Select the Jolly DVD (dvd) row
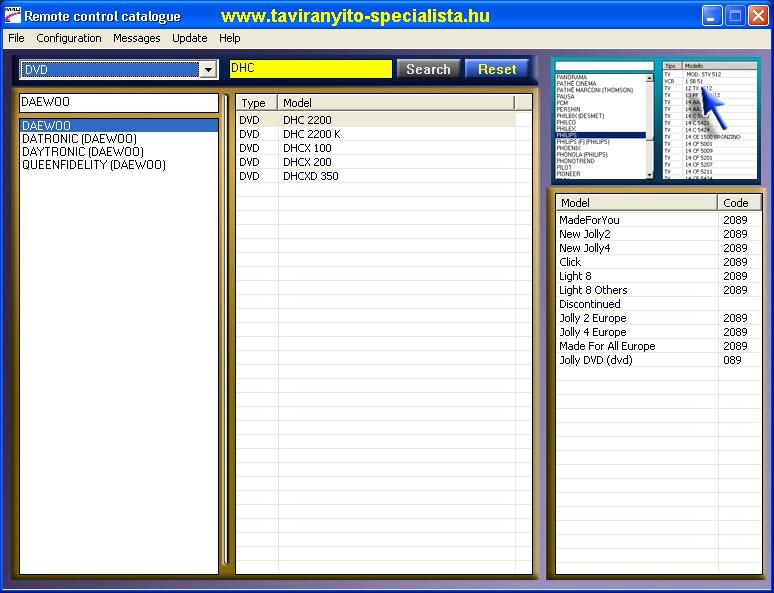The image size is (774, 593). coord(658,360)
